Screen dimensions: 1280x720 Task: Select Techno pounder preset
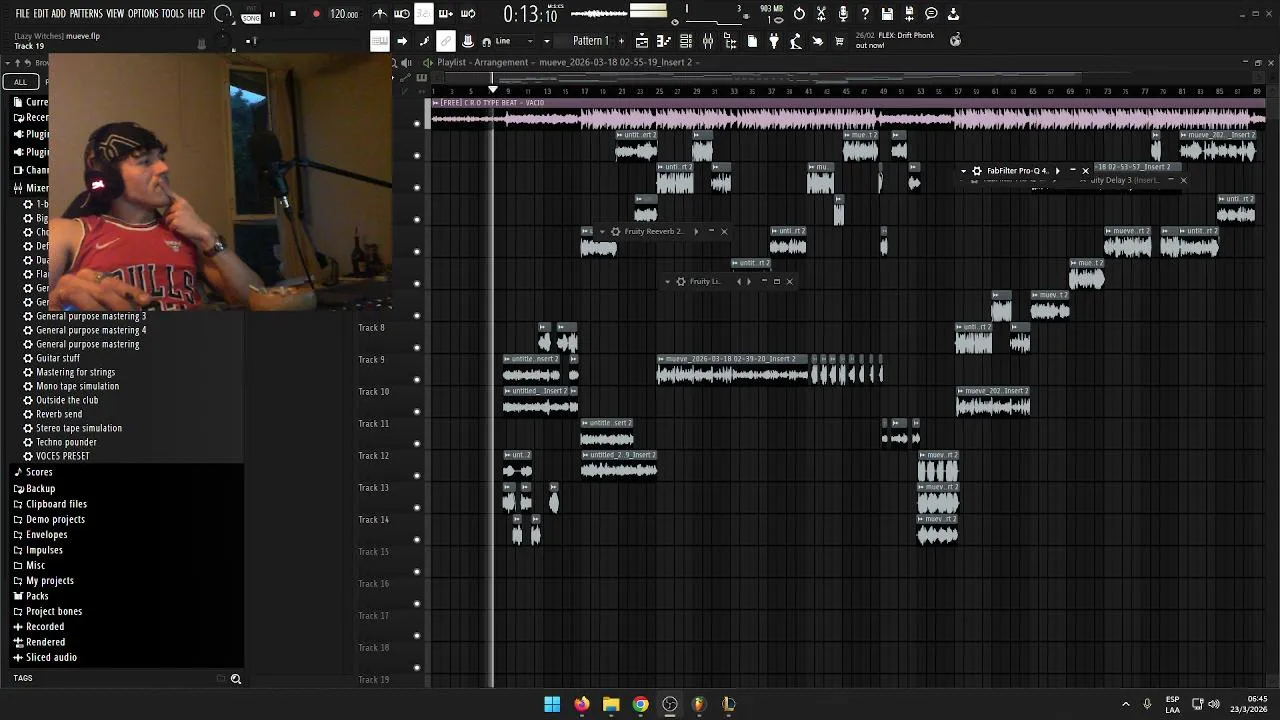point(66,442)
